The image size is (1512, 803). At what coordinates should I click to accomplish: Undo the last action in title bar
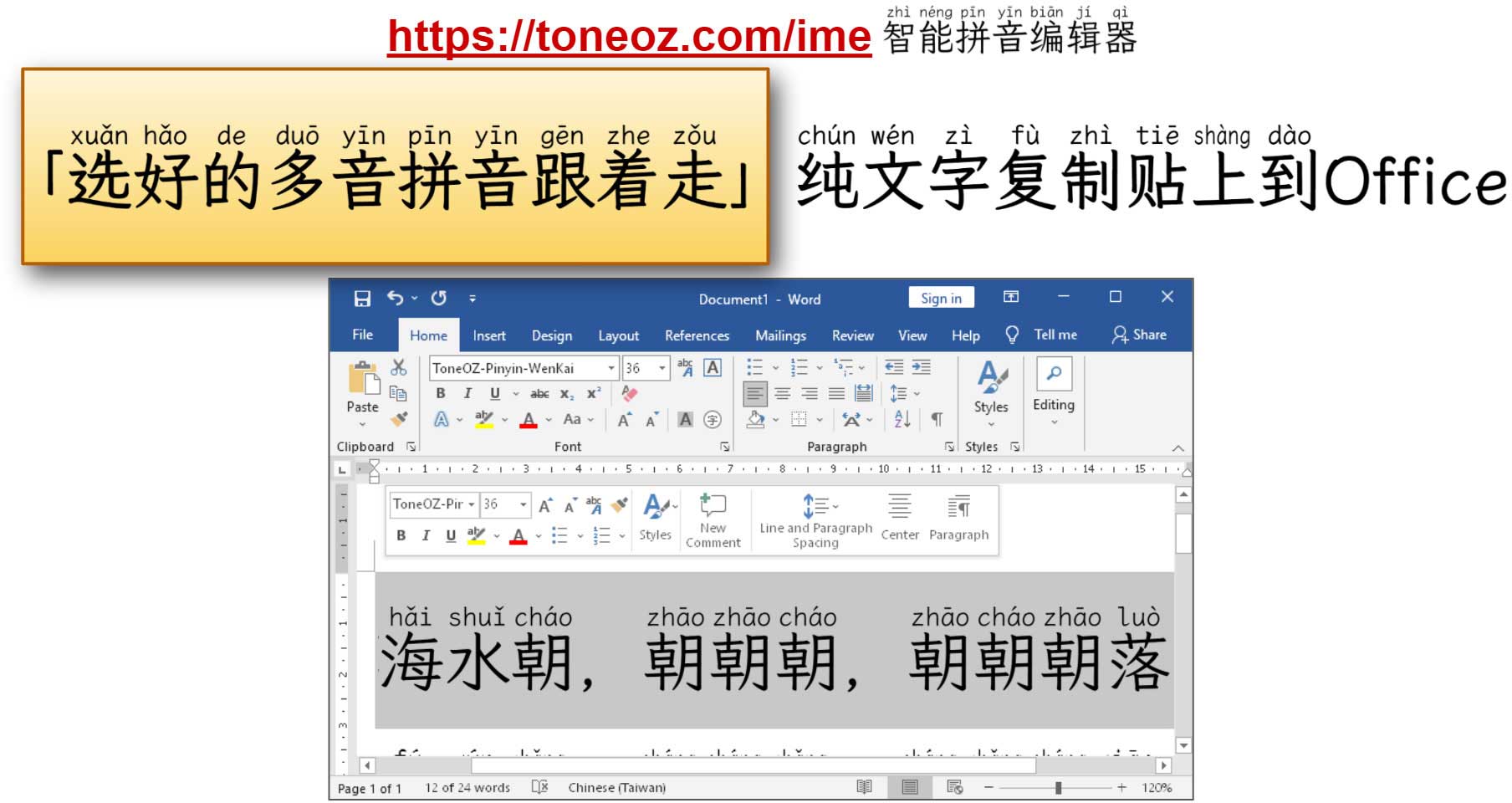point(395,298)
